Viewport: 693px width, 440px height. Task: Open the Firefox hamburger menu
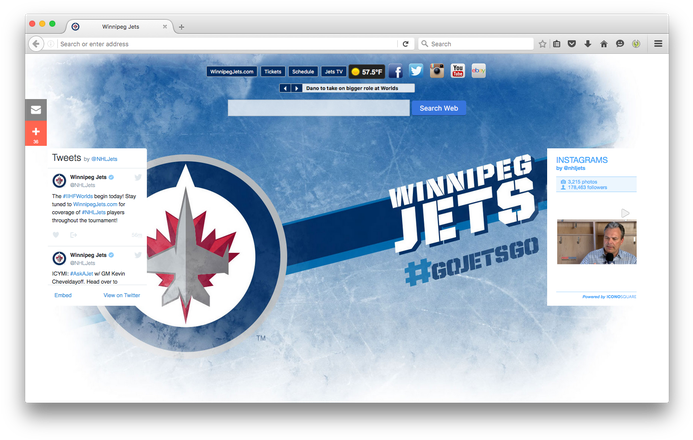(658, 44)
